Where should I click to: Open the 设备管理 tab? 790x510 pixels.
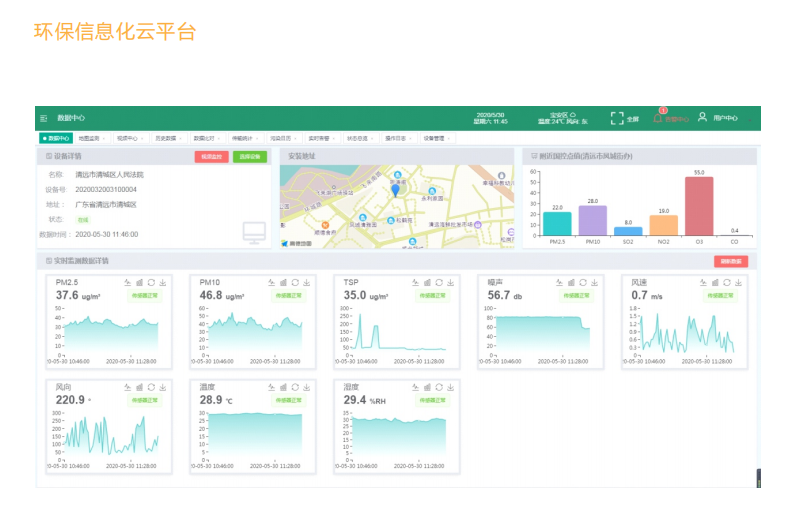tap(433, 139)
